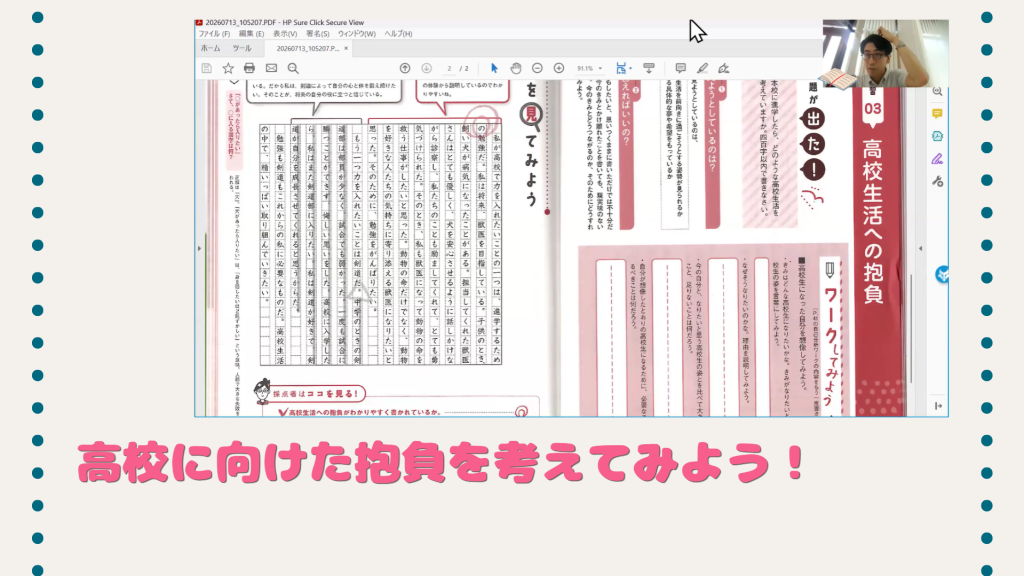Zoom out with the minus icon
1024x576 pixels.
click(x=537, y=68)
